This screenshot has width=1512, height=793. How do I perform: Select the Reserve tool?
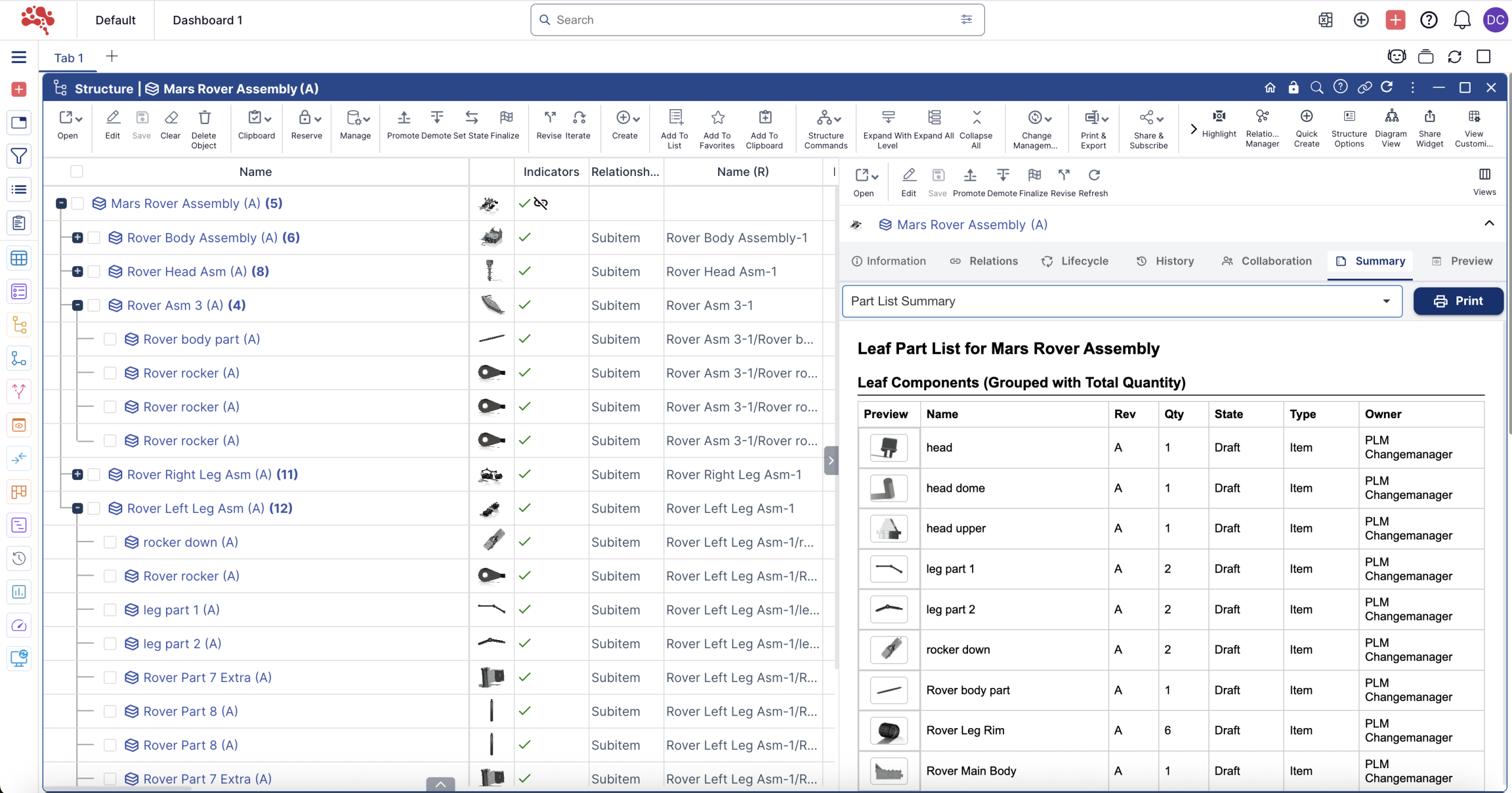305,125
